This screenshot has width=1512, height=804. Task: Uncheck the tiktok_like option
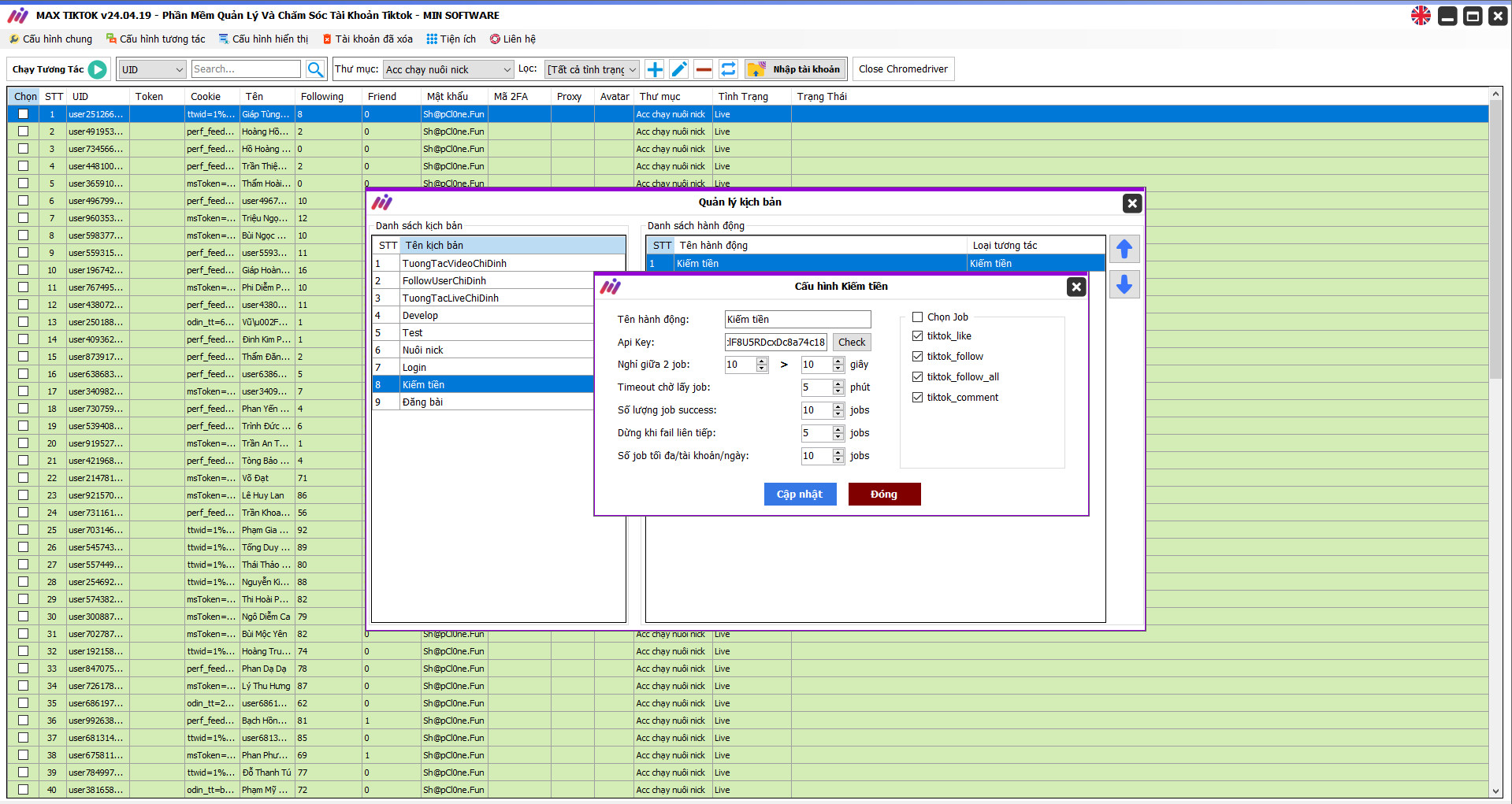tap(917, 336)
